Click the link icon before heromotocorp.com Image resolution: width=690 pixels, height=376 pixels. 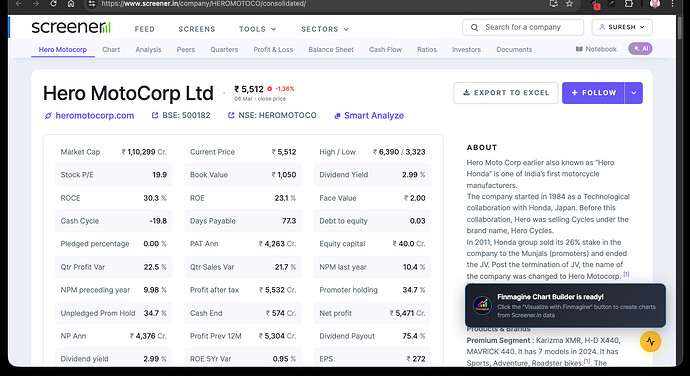click(x=48, y=116)
